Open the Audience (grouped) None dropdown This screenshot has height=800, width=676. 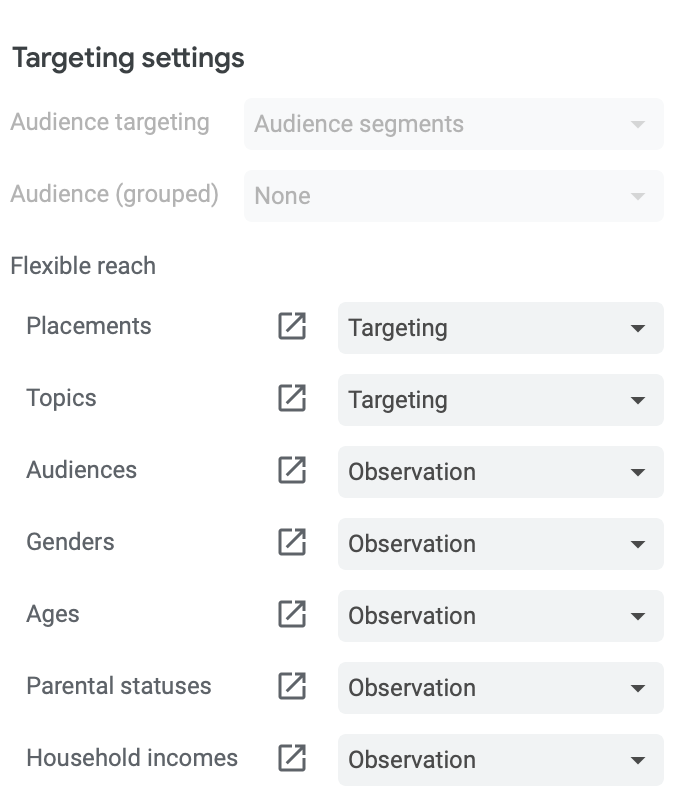point(454,196)
